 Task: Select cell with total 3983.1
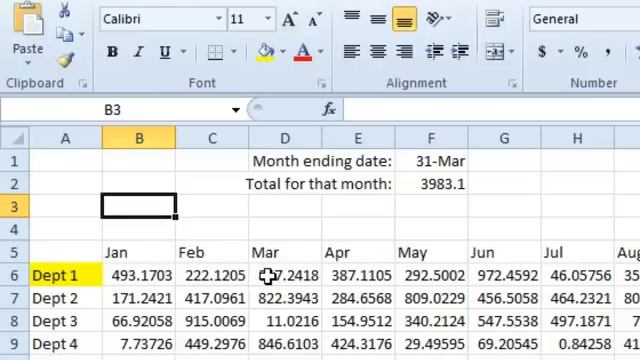click(x=431, y=184)
